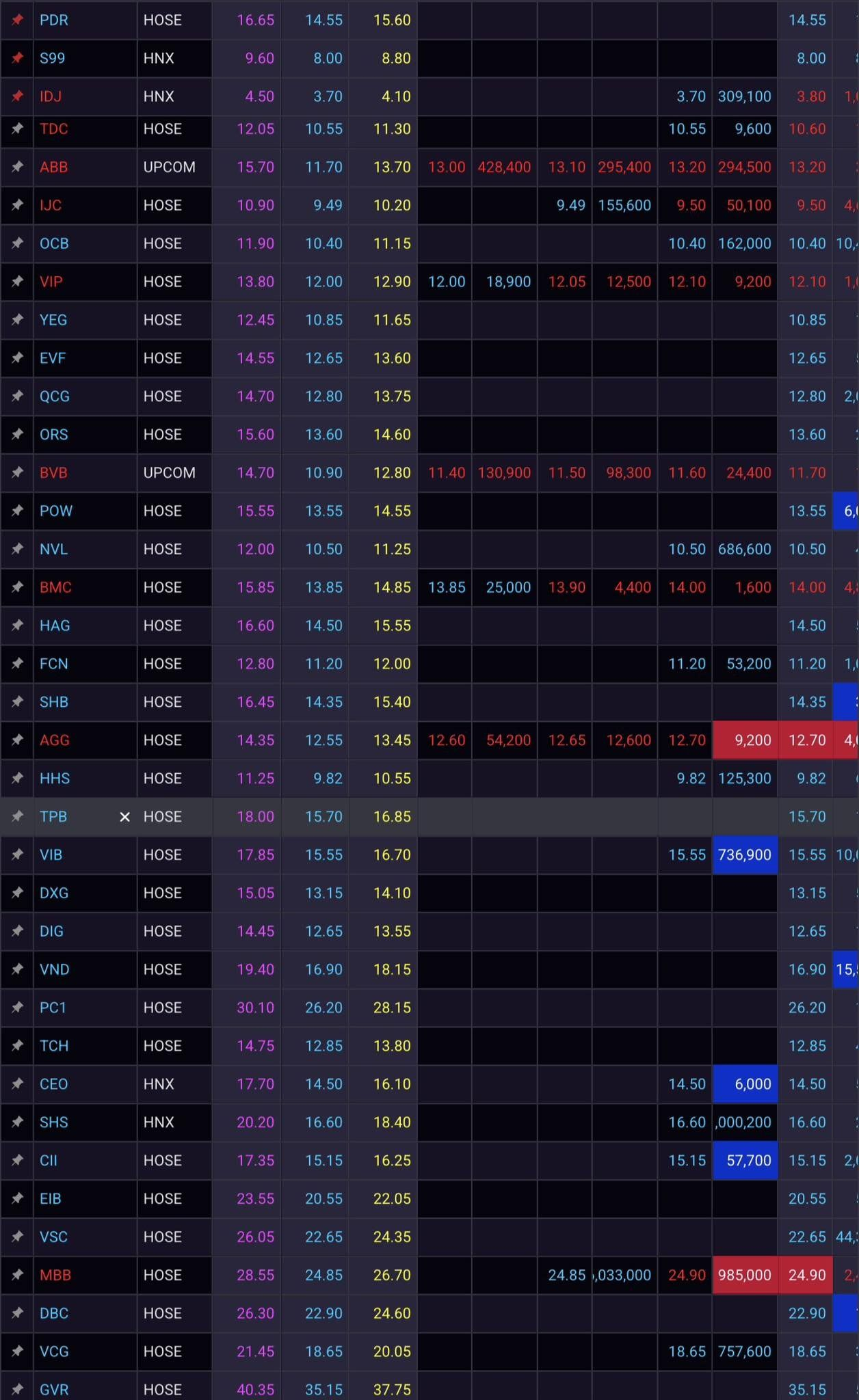Toggle the pin icon for IDJ
This screenshot has width=859, height=1400.
coord(17,96)
